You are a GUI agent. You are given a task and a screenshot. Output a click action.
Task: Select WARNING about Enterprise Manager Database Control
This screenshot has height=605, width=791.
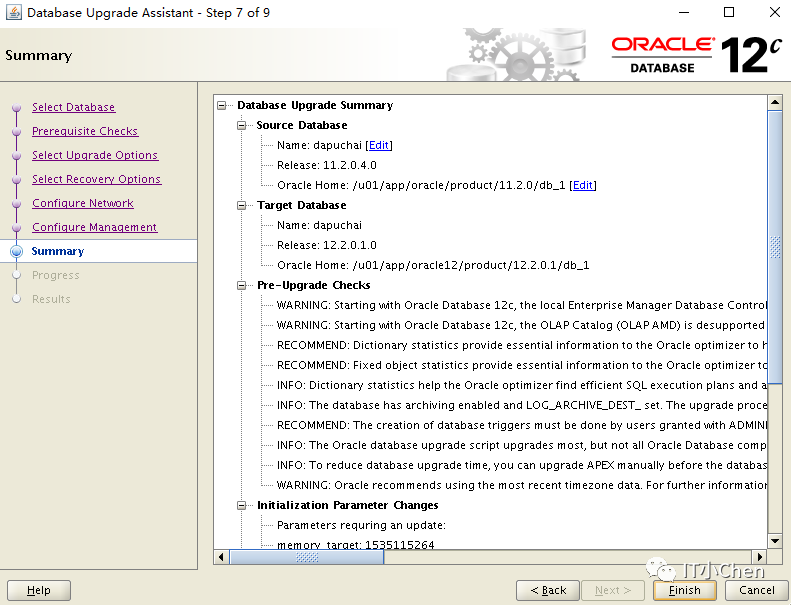(522, 305)
